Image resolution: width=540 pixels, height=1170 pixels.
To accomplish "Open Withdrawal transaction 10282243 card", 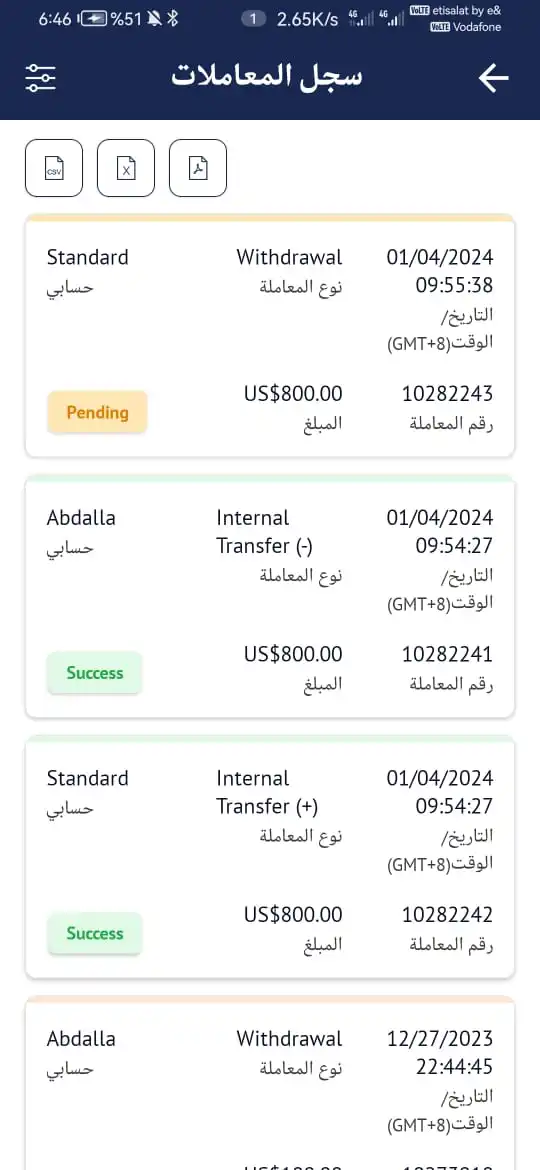I will pos(270,337).
